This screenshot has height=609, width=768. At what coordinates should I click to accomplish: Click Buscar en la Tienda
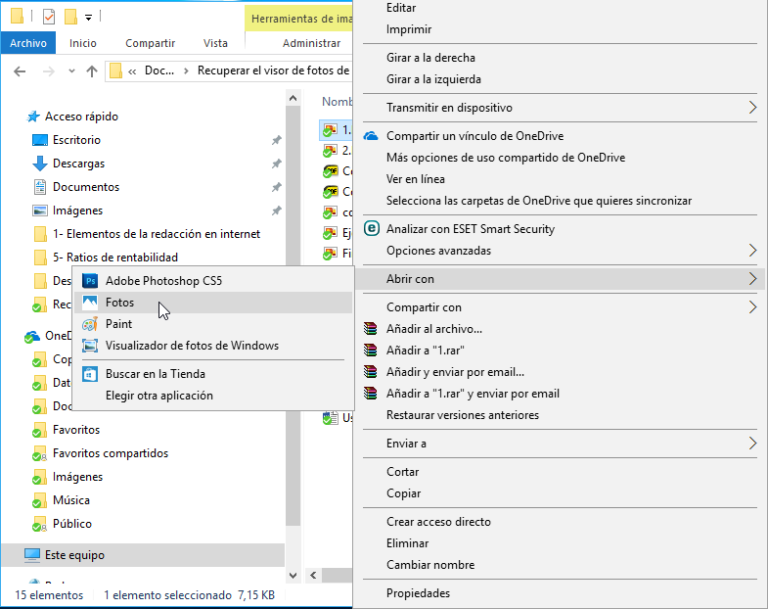213,374
